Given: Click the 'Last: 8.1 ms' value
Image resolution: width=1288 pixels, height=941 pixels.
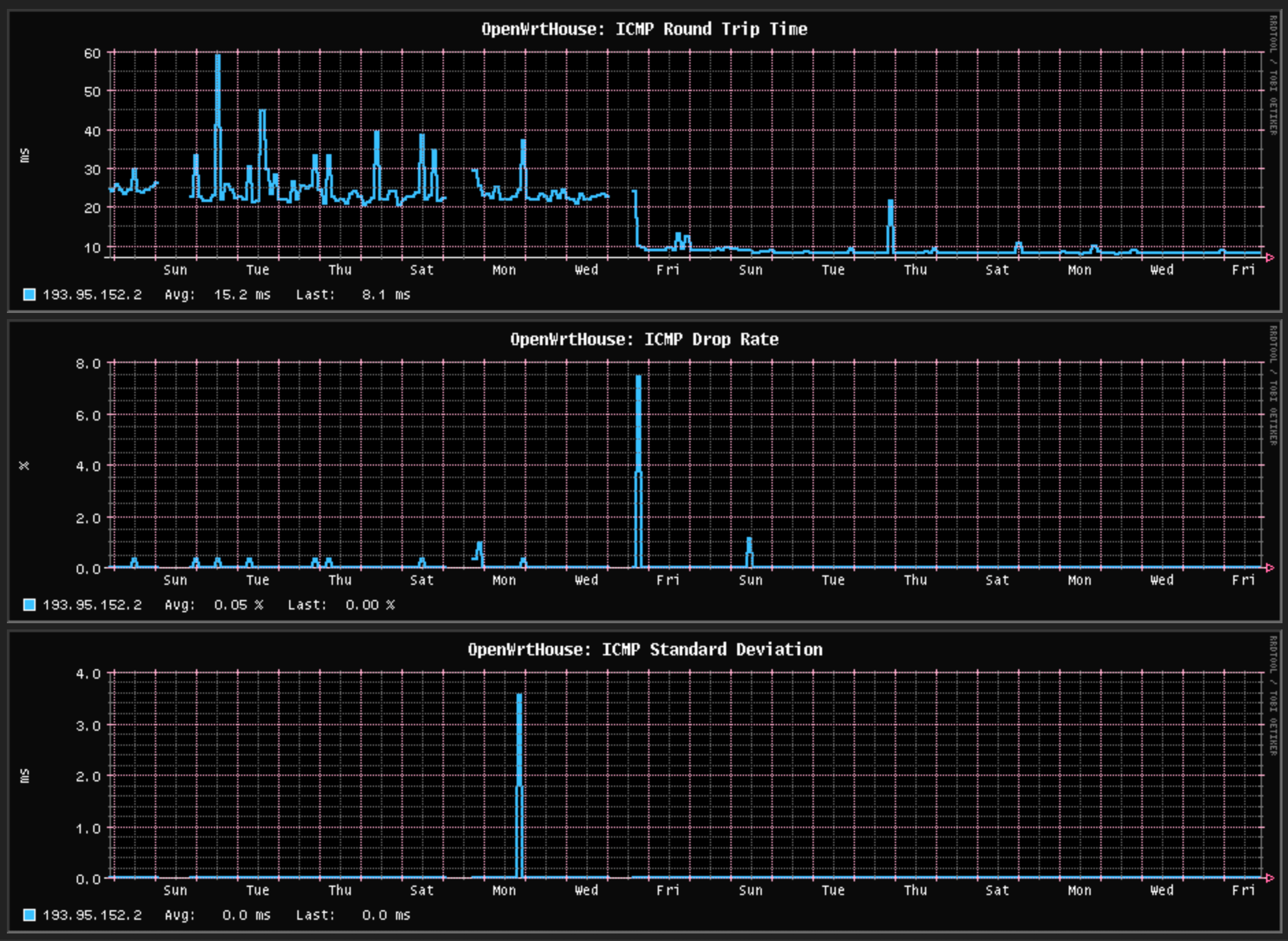Looking at the screenshot, I should [x=353, y=294].
